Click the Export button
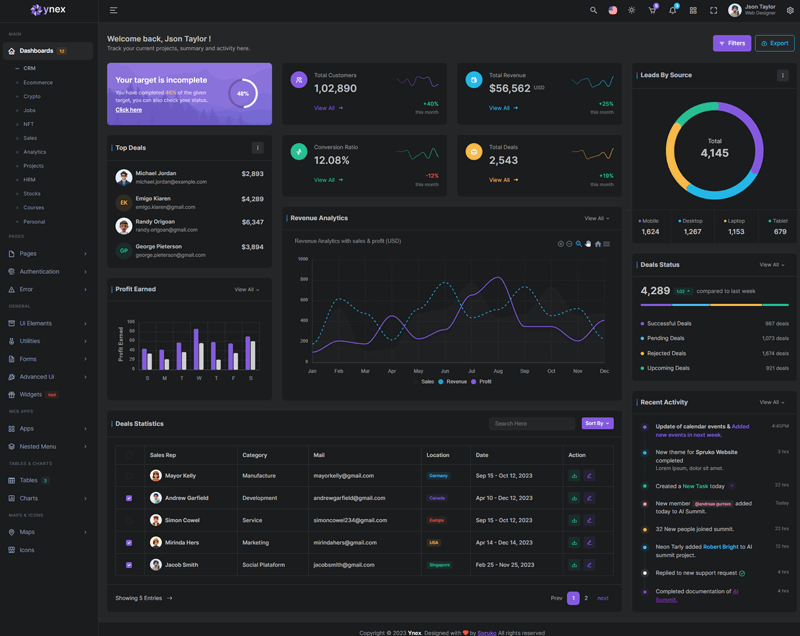The height and width of the screenshot is (636, 800). click(775, 43)
